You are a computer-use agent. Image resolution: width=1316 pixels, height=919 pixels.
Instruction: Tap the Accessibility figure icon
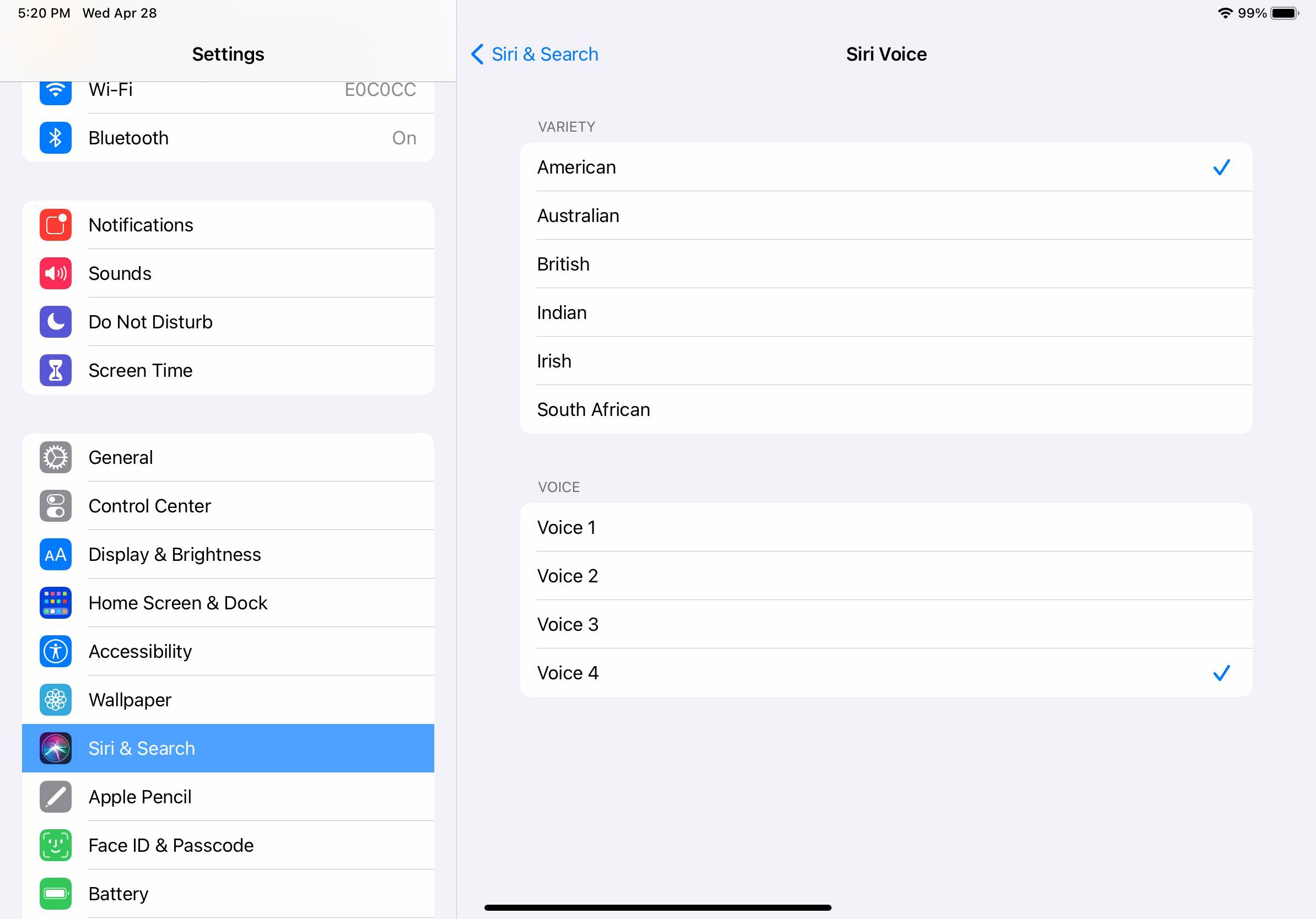point(56,651)
